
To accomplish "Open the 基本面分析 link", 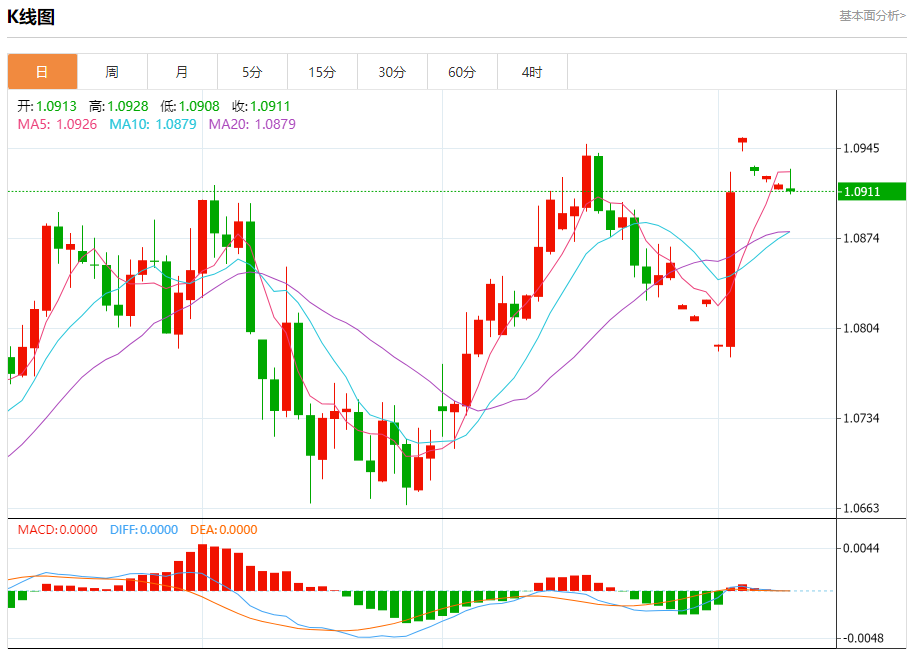I will 872,16.
